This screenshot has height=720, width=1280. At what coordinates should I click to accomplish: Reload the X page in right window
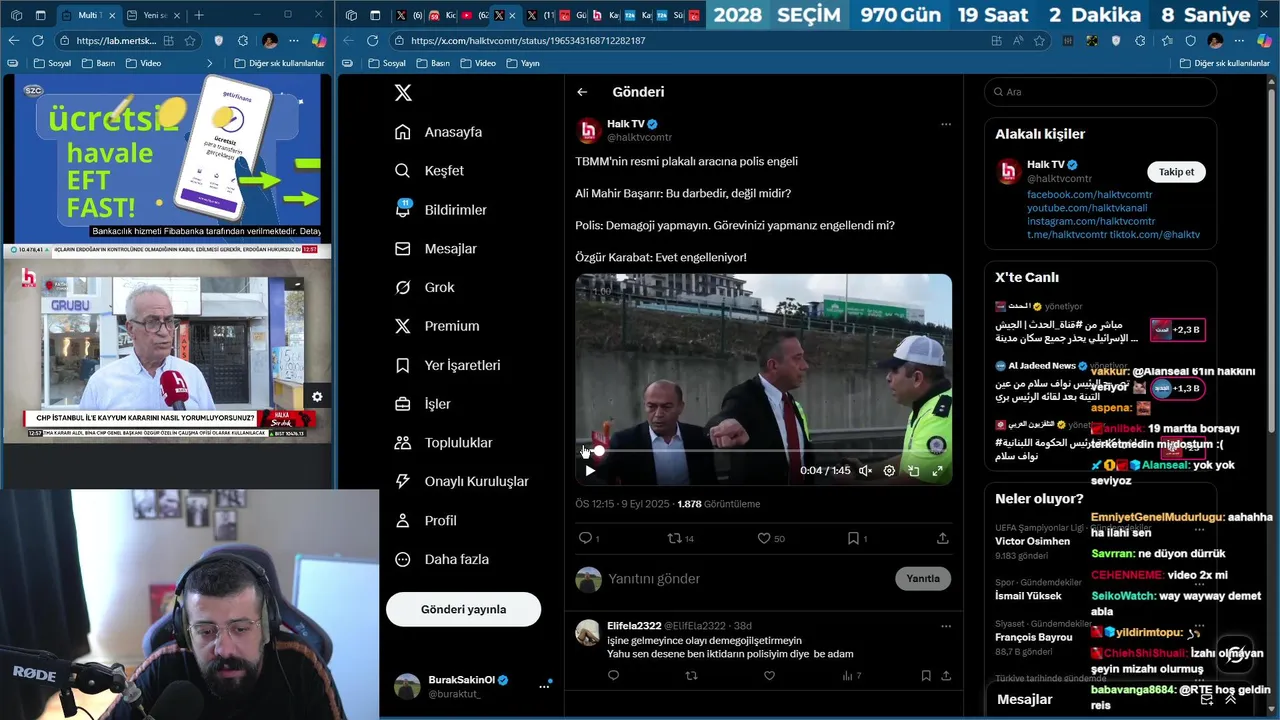click(373, 40)
